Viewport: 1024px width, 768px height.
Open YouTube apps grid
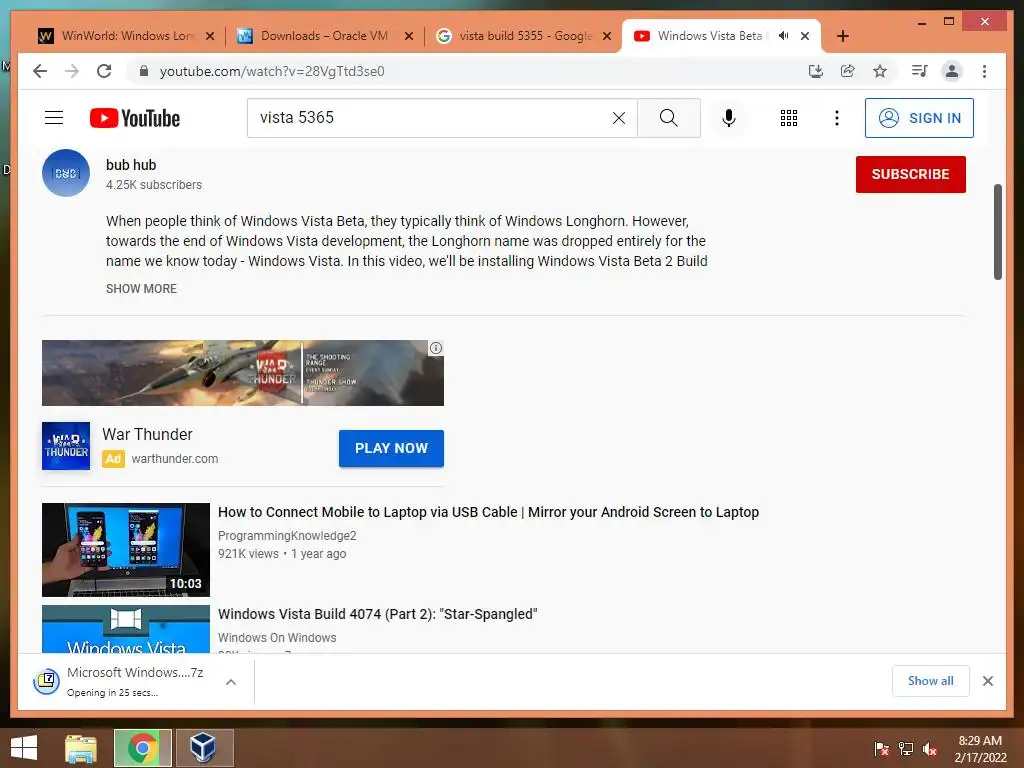[789, 118]
